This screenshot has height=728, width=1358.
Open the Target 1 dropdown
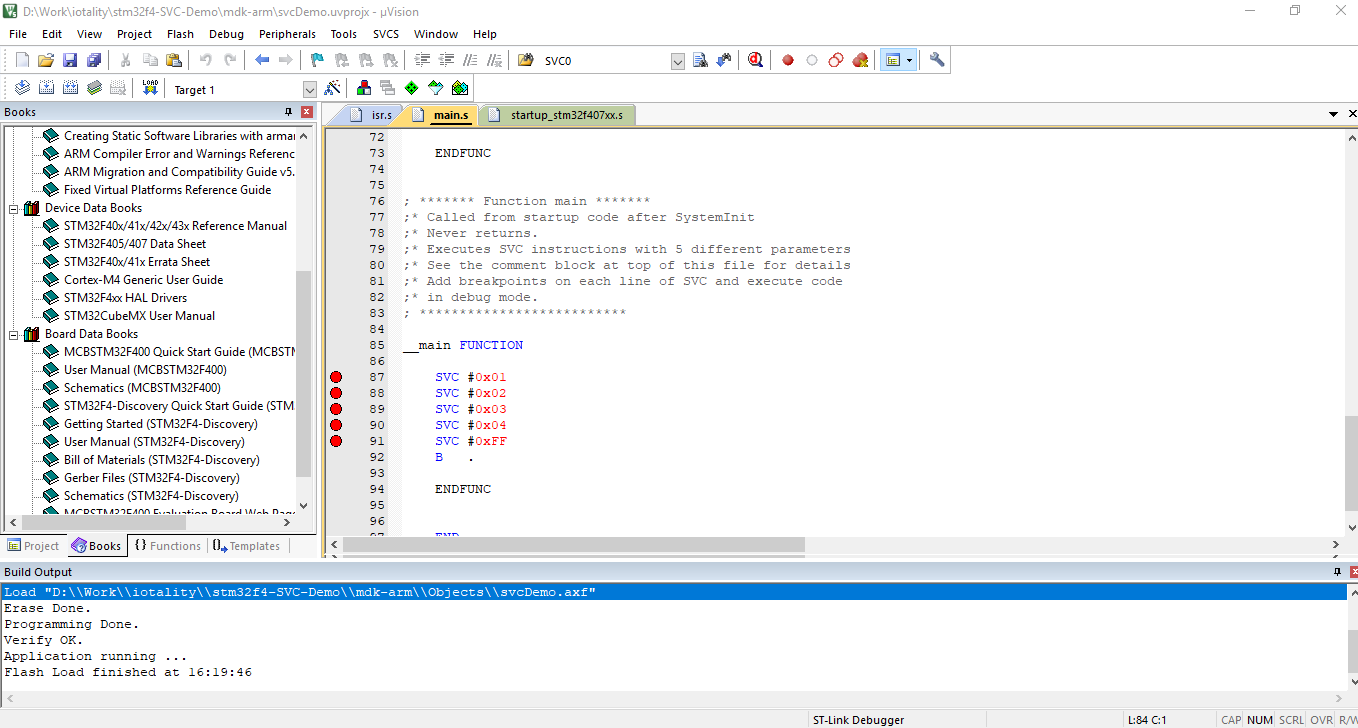click(309, 90)
